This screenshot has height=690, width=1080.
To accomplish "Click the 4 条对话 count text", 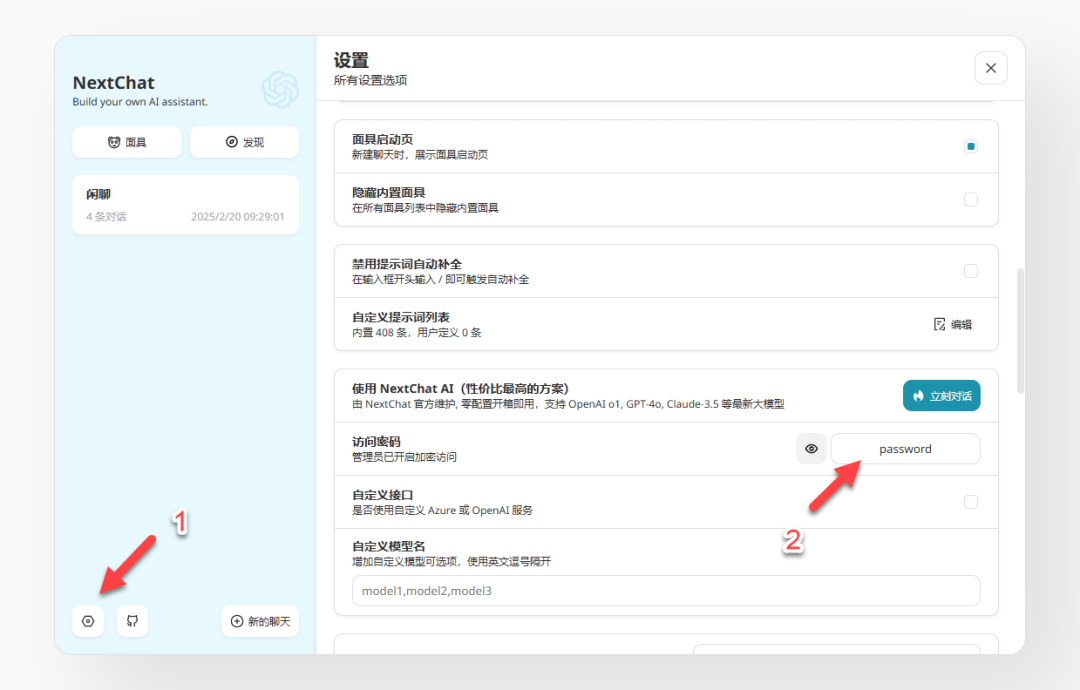I will [x=106, y=216].
